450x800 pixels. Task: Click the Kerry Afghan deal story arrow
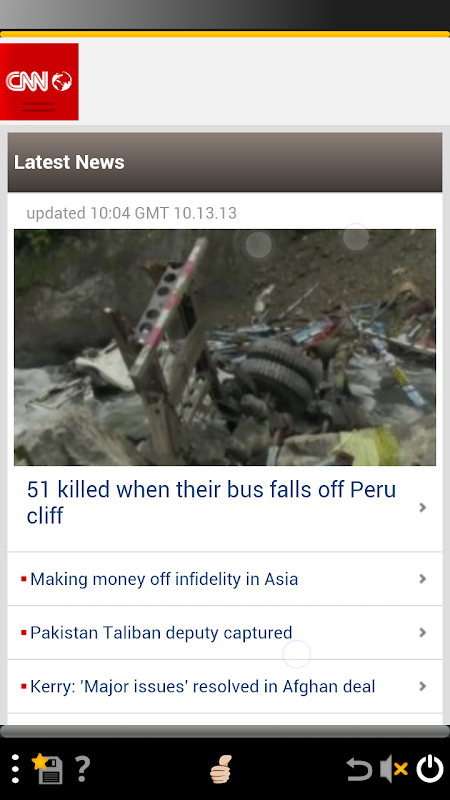[x=422, y=686]
